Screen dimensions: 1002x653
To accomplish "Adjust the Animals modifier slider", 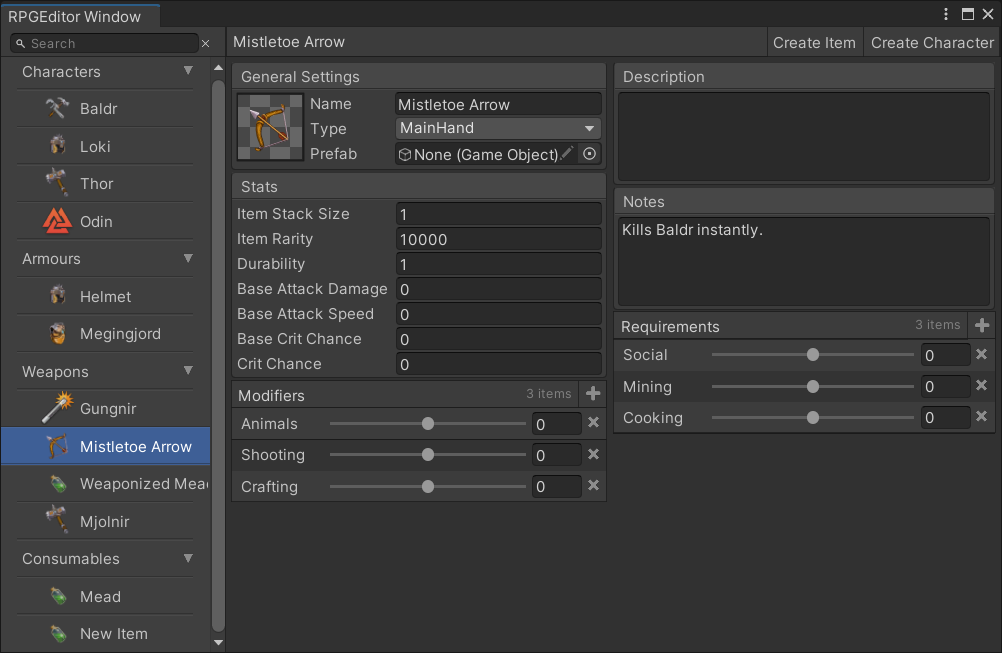I will tap(428, 423).
